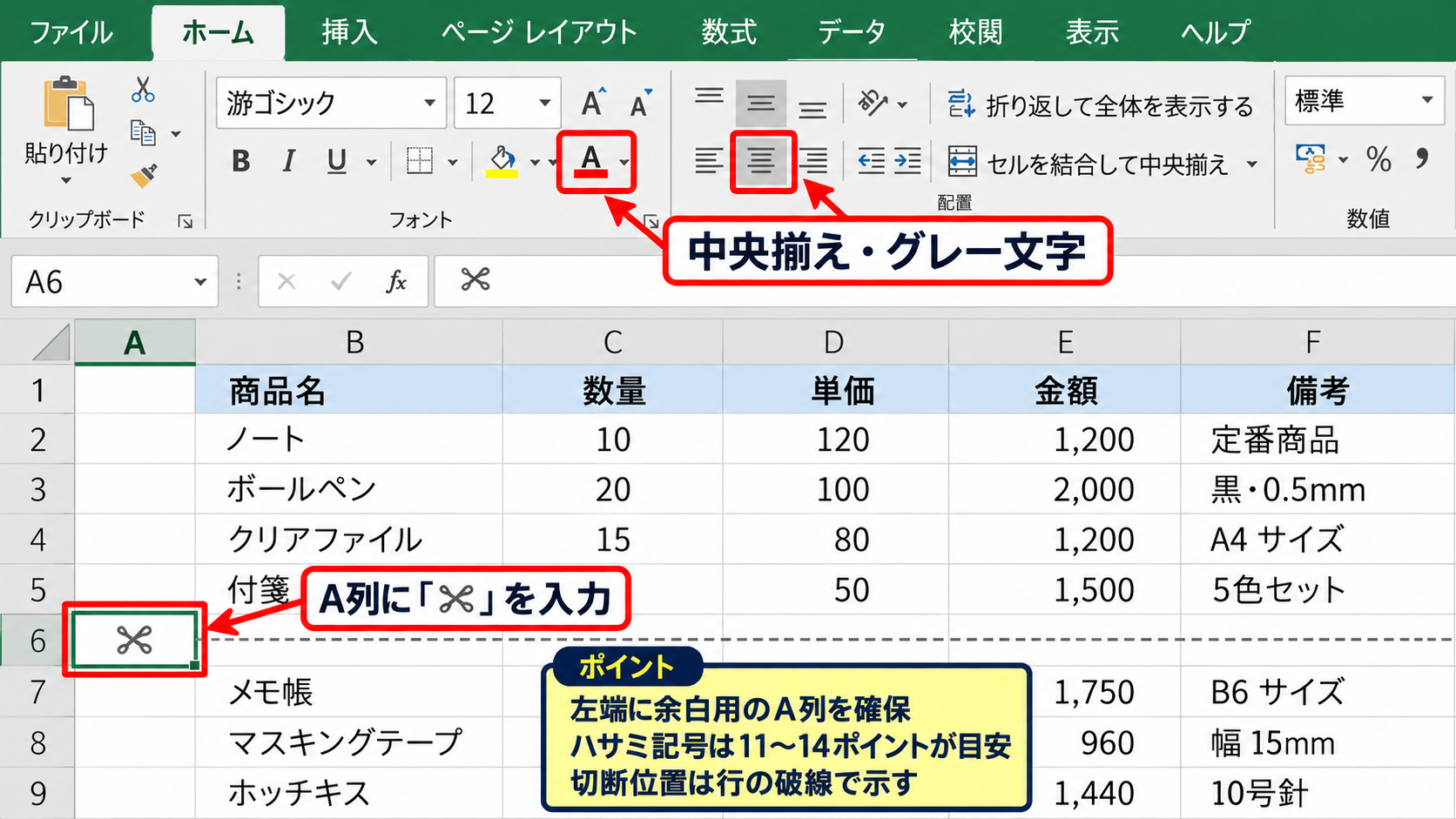The height and width of the screenshot is (819, 1456).
Task: Toggle Bold formatting
Action: click(x=241, y=161)
